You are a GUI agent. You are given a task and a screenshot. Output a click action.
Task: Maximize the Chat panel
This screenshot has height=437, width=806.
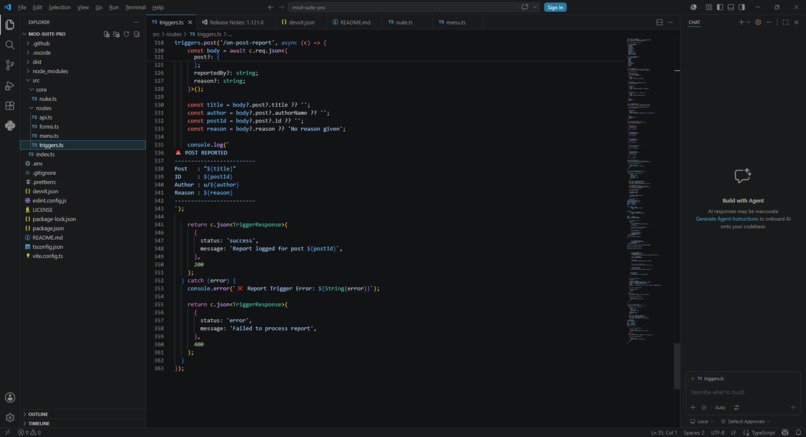[785, 22]
